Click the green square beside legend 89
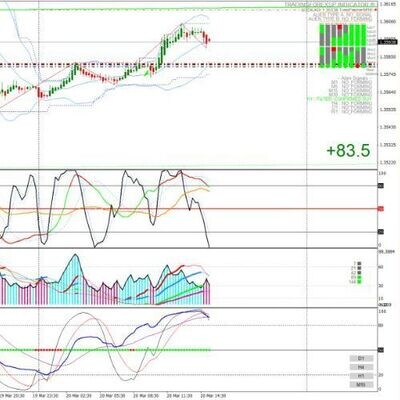This screenshot has height=400, width=400. click(359, 277)
